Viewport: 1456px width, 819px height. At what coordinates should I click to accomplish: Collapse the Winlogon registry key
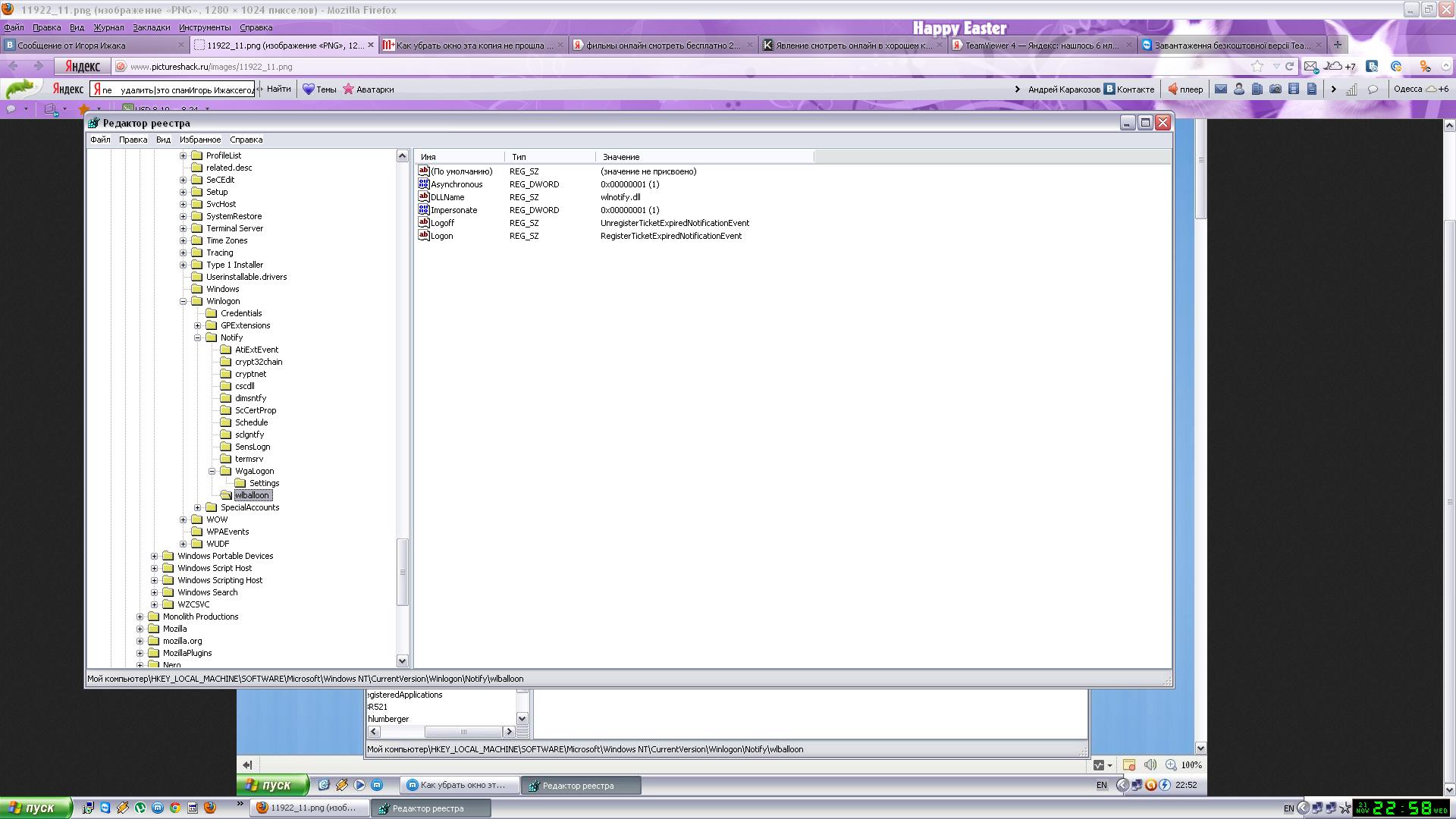[183, 301]
